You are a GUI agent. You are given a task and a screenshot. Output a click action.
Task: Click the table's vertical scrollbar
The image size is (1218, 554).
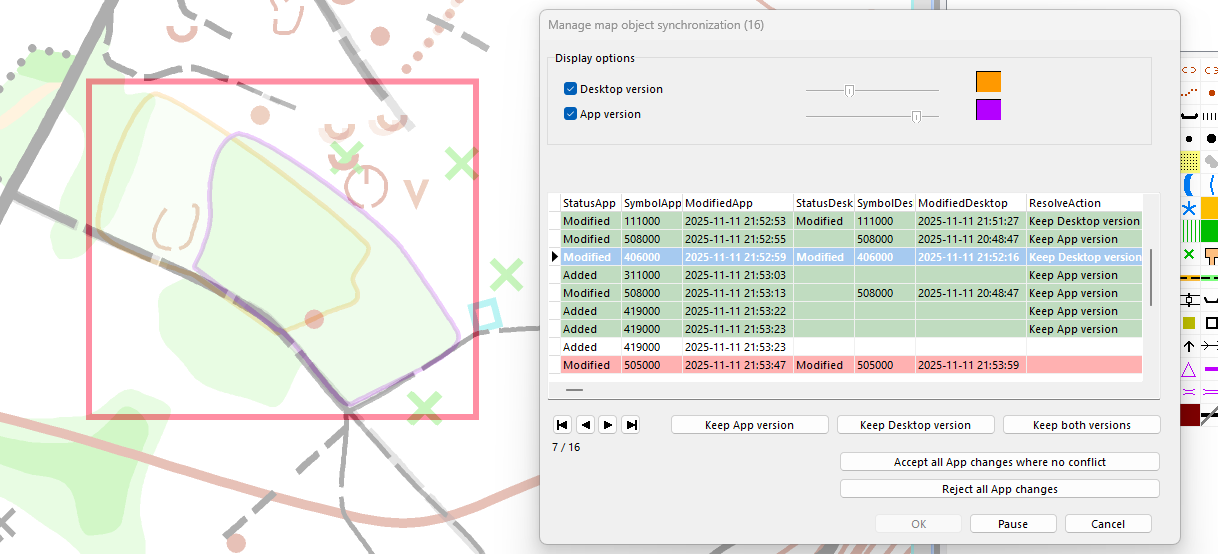[x=1151, y=277]
